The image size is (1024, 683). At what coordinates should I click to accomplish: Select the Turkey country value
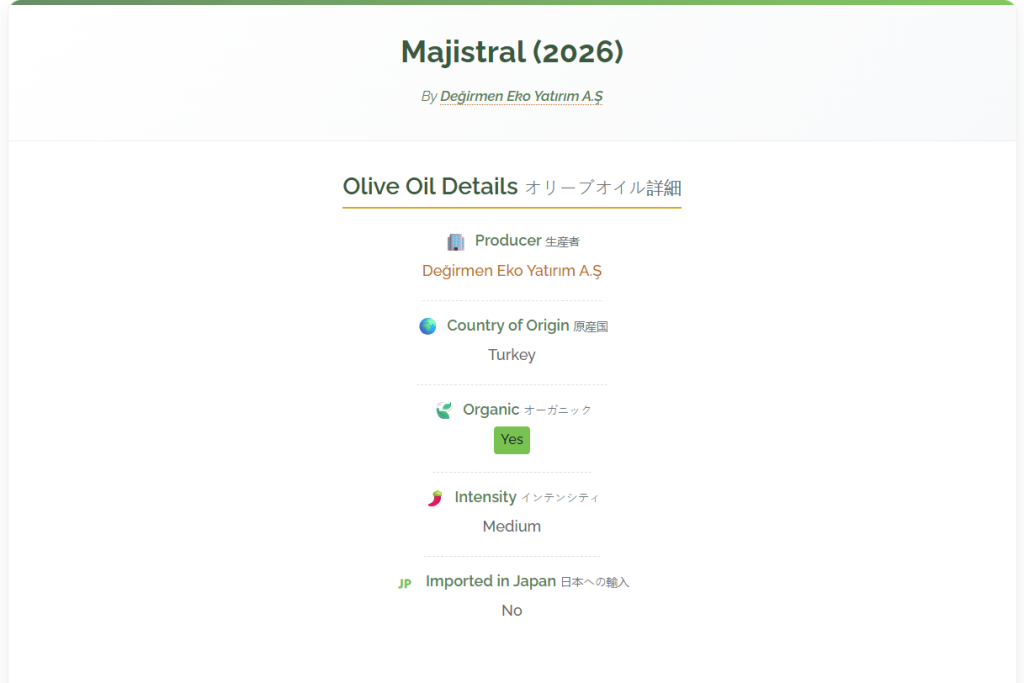[512, 355]
